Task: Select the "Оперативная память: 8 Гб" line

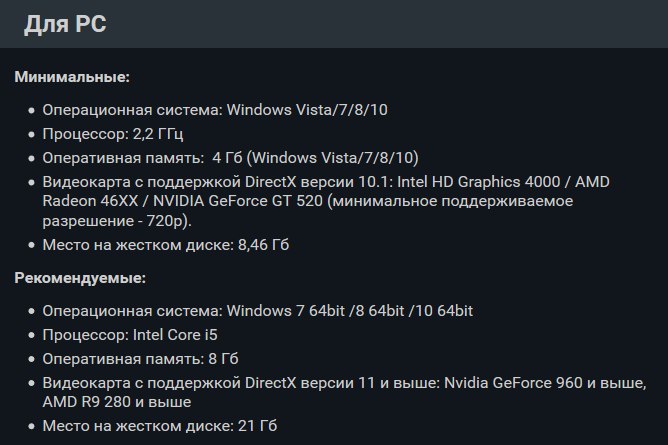Action: (x=140, y=359)
